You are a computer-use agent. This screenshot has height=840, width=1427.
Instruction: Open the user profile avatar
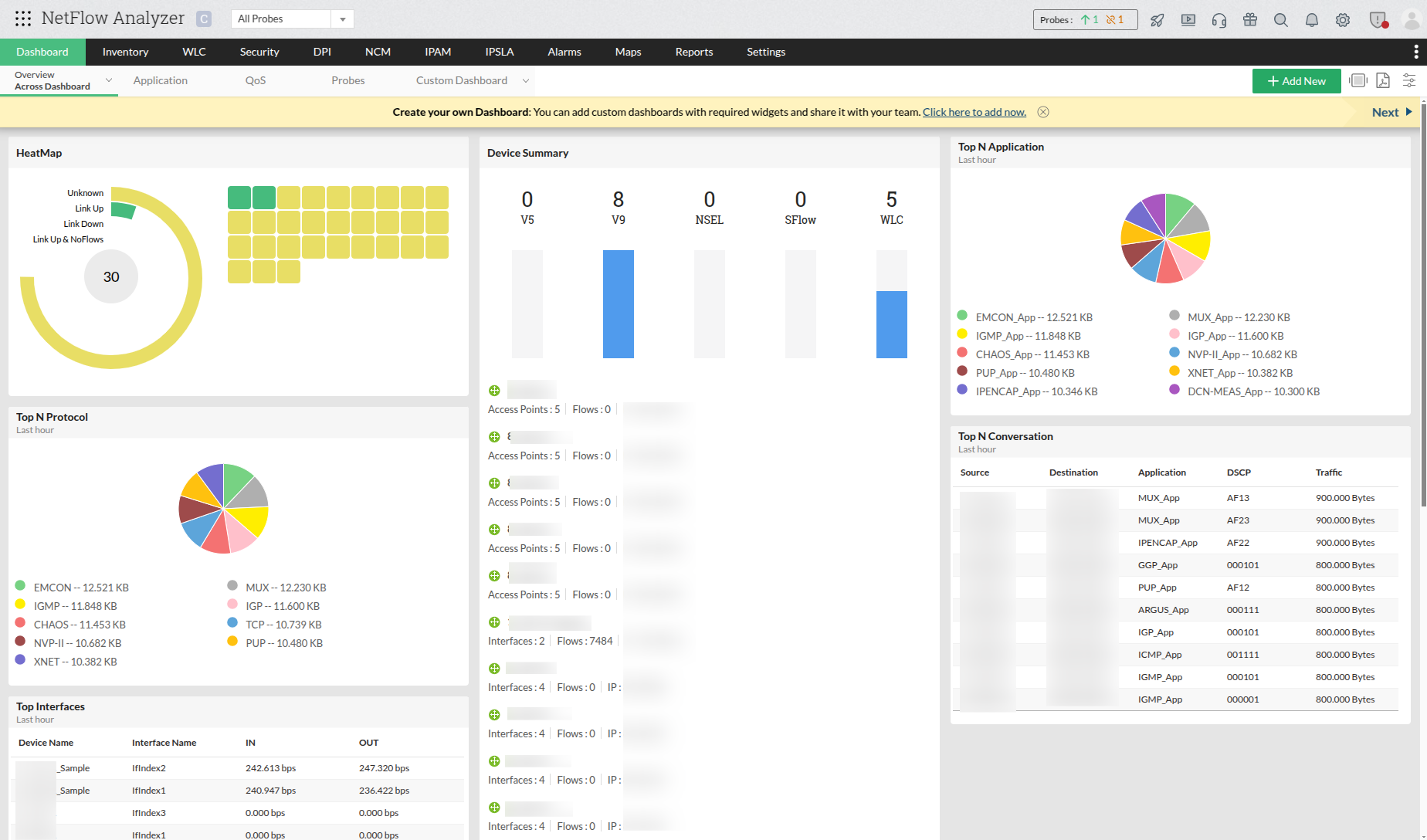1412,20
